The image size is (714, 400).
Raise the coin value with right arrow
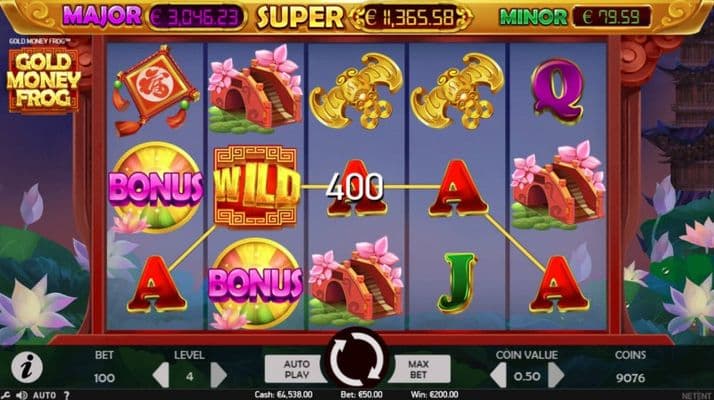click(556, 375)
